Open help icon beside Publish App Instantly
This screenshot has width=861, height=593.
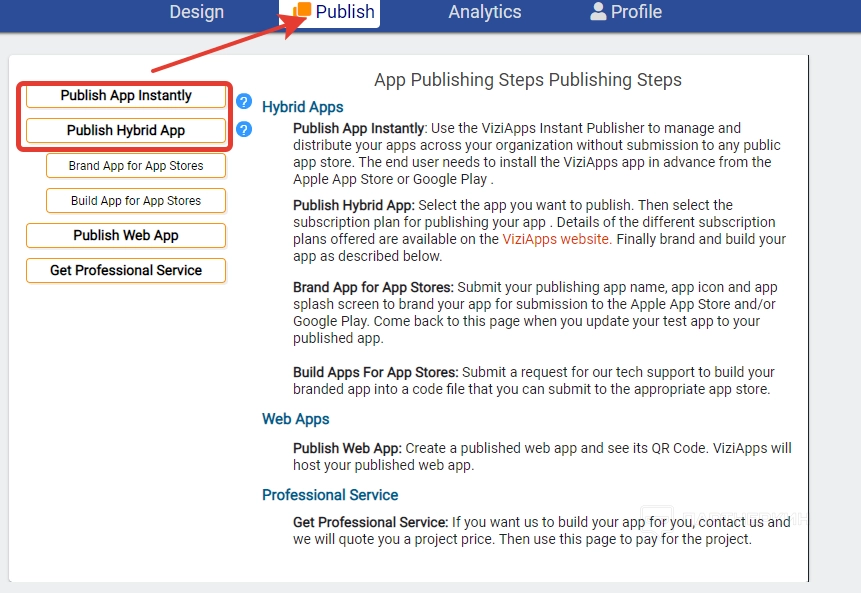(x=244, y=101)
